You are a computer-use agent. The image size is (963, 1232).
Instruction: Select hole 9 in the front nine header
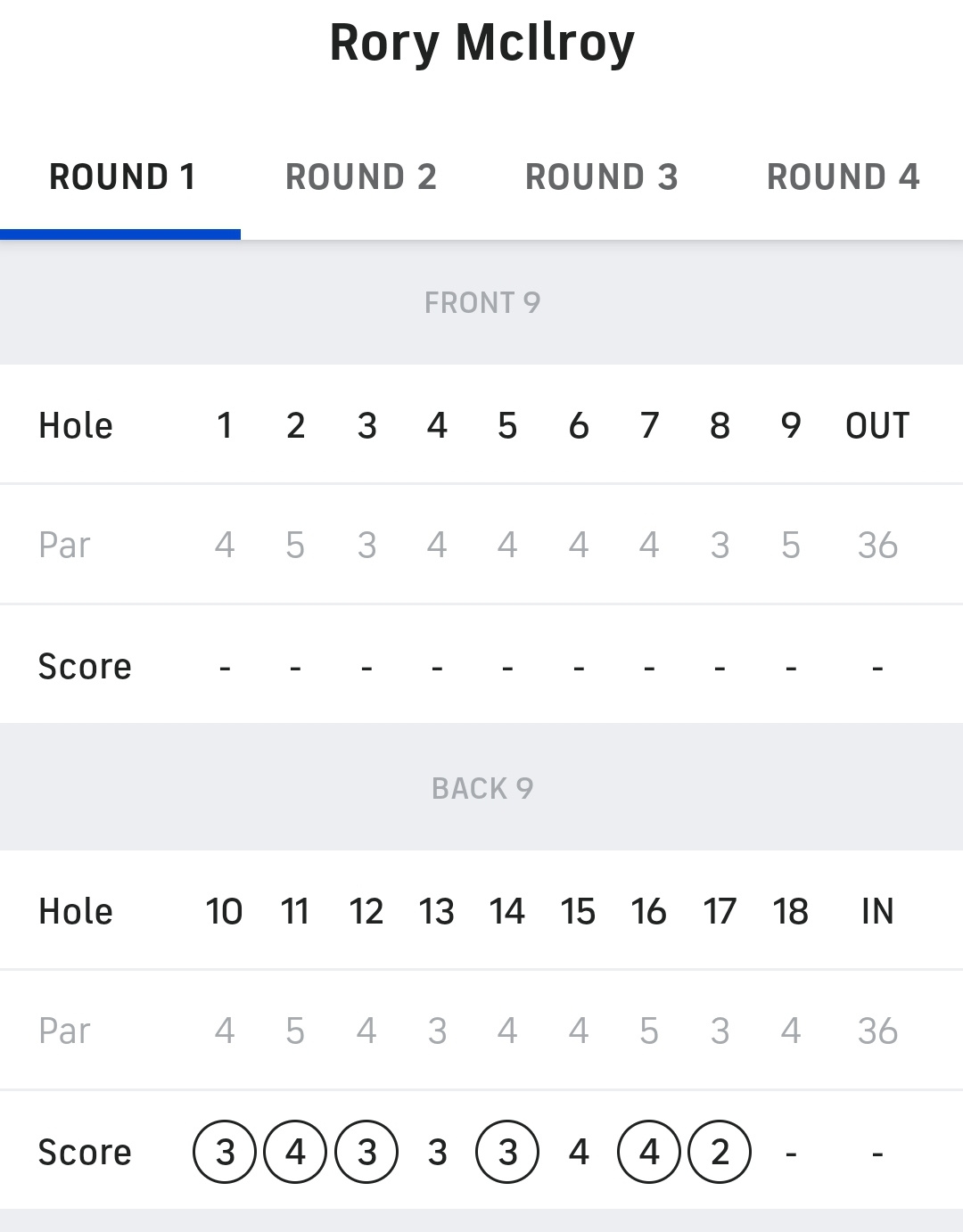(x=790, y=425)
